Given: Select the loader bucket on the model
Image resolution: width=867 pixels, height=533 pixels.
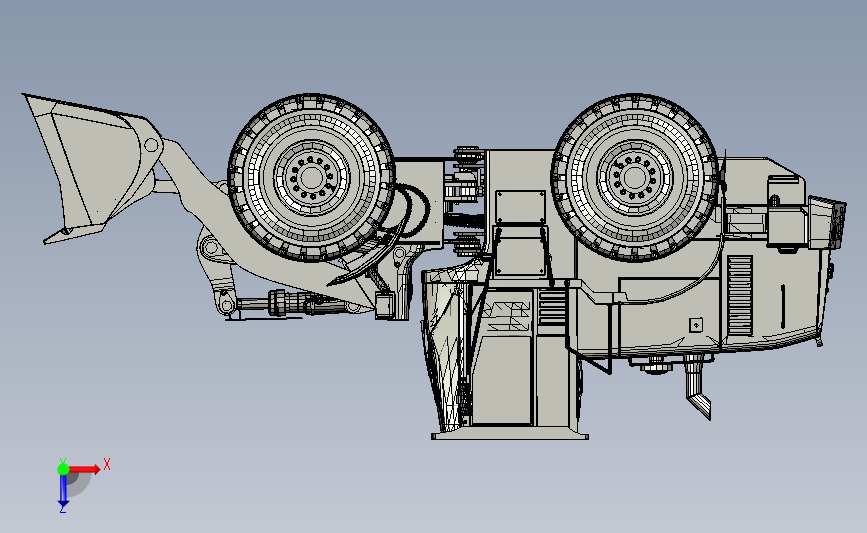Looking at the screenshot, I should (x=91, y=168).
